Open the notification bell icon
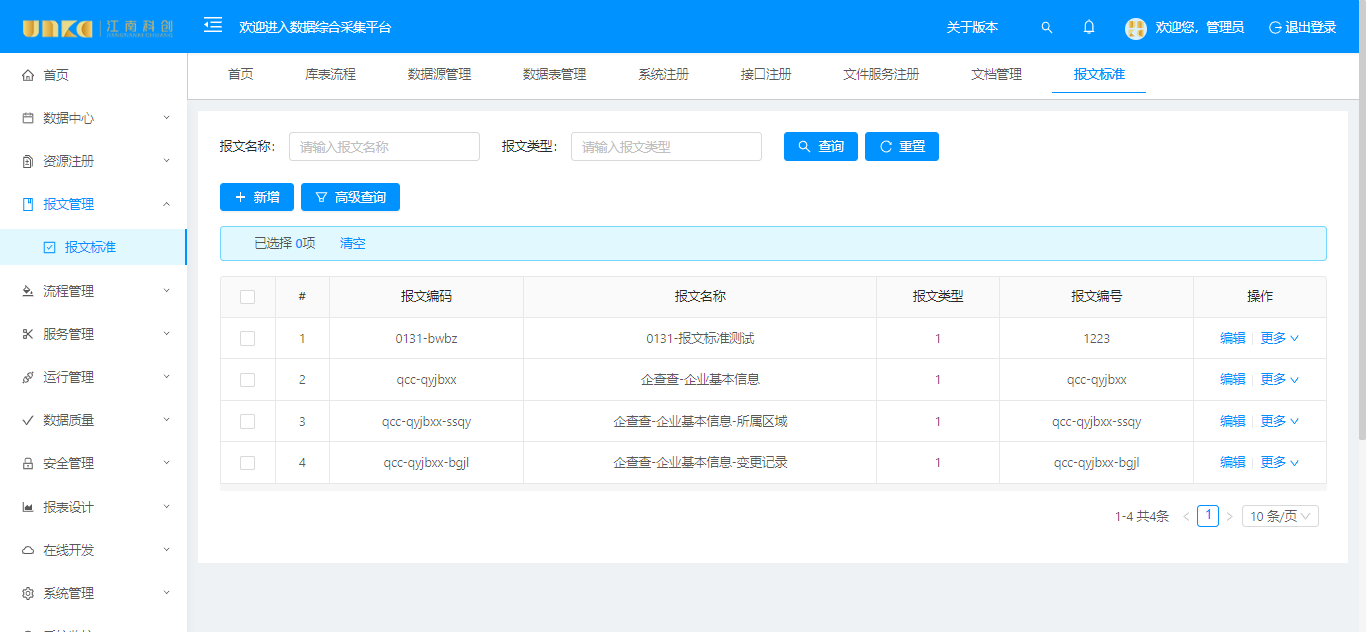 [1089, 28]
